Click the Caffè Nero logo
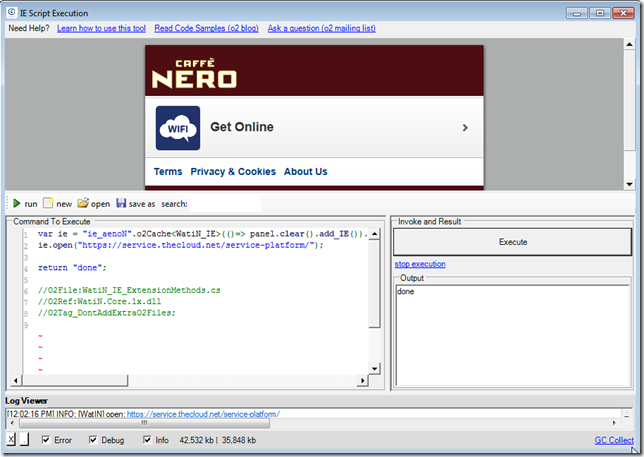Screen dimensions: 644x457 [194, 74]
